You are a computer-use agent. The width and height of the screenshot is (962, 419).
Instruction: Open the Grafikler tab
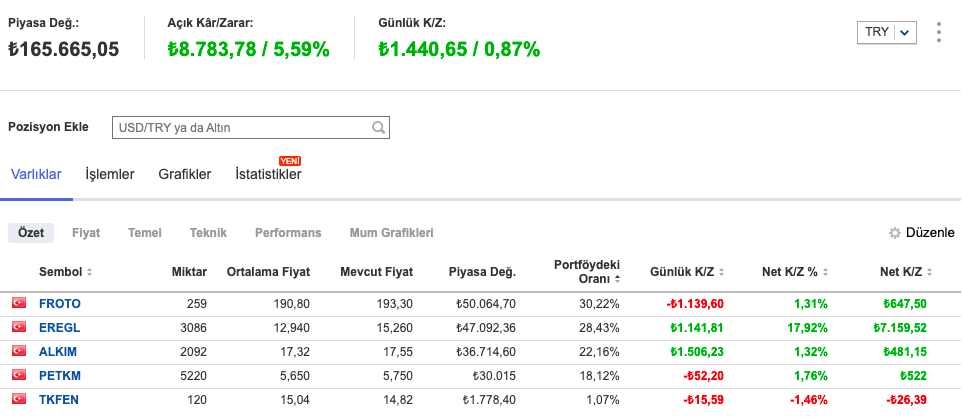click(x=184, y=175)
